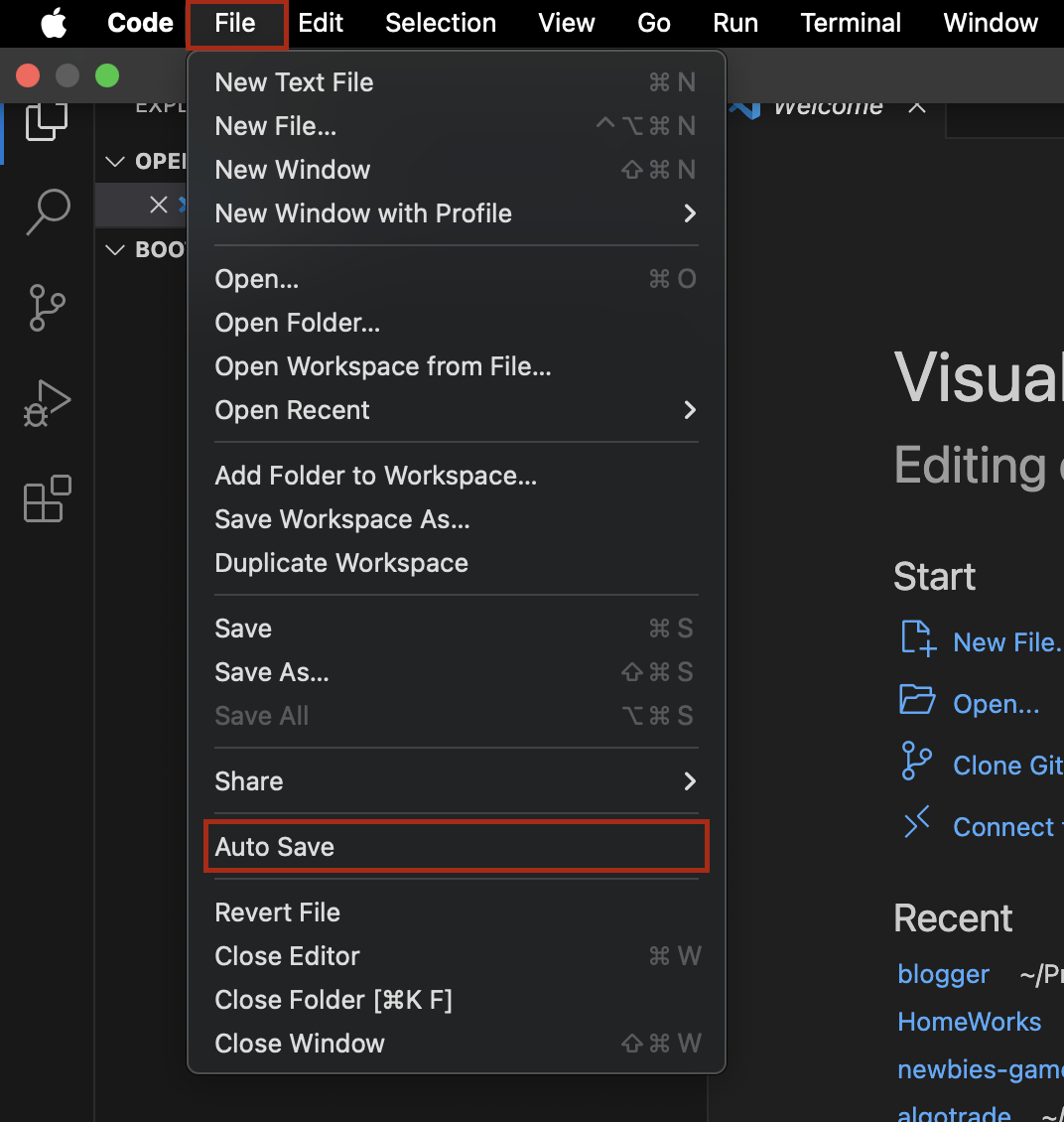1064x1122 pixels.
Task: Choose Duplicate Workspace
Action: [457, 563]
